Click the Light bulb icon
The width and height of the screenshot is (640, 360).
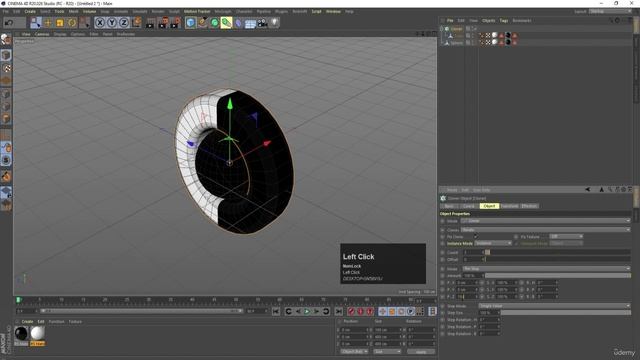click(274, 23)
